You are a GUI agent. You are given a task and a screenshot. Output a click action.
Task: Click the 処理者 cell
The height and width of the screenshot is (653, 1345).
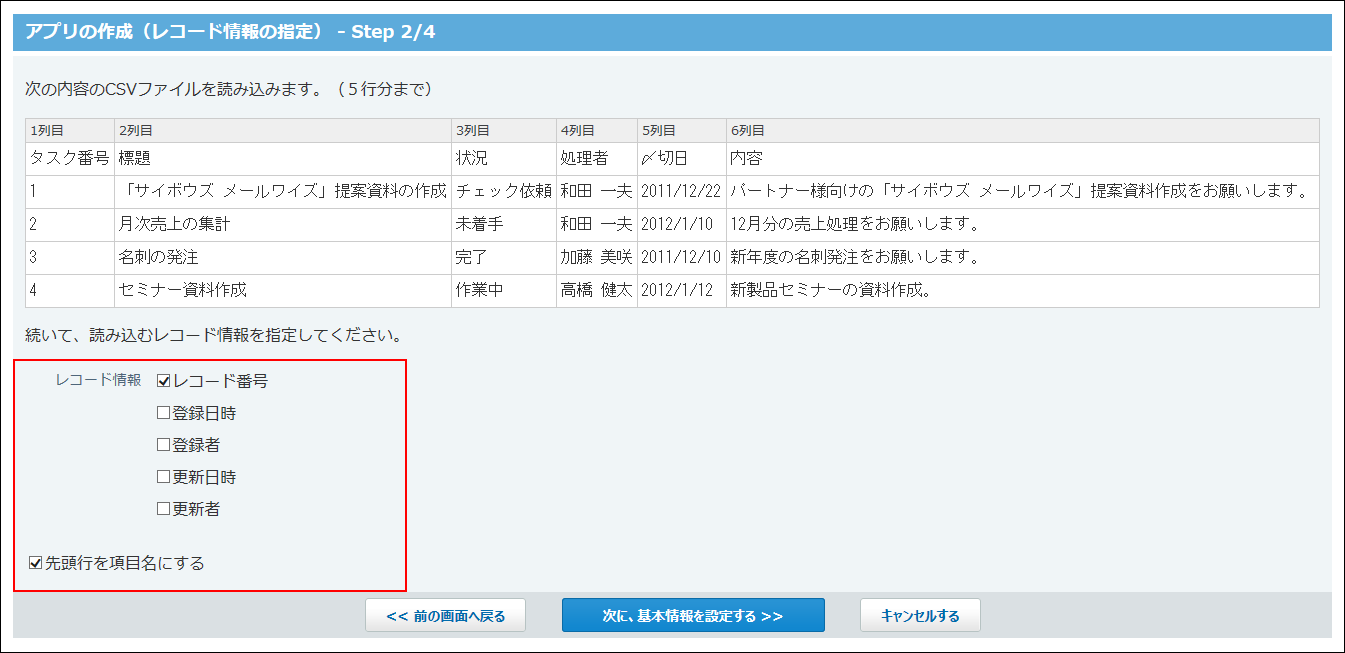pyautogui.click(x=597, y=158)
